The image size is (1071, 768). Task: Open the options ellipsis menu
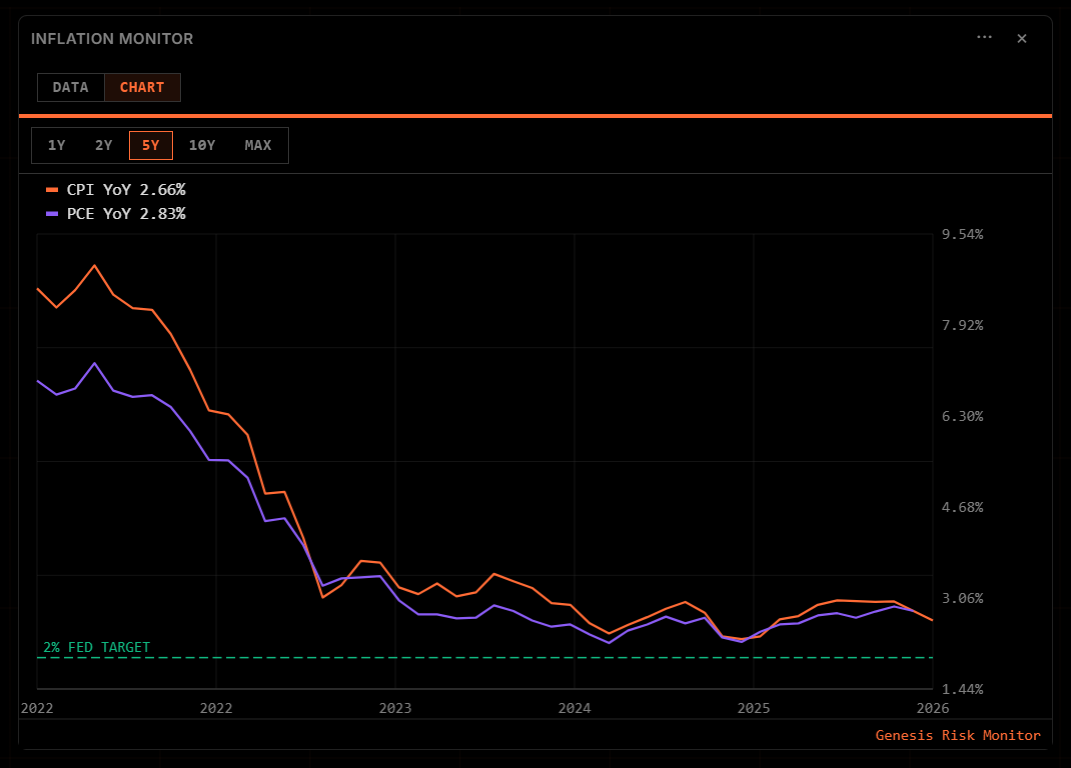point(984,38)
